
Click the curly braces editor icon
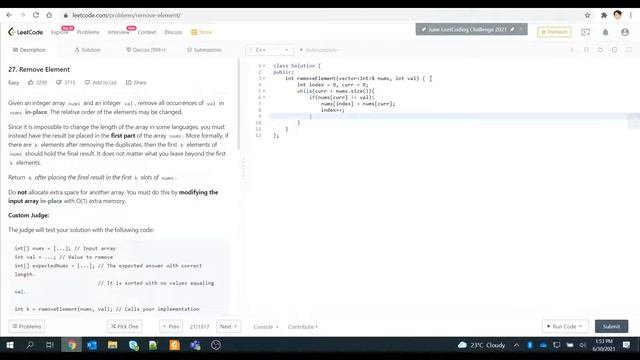586,50
